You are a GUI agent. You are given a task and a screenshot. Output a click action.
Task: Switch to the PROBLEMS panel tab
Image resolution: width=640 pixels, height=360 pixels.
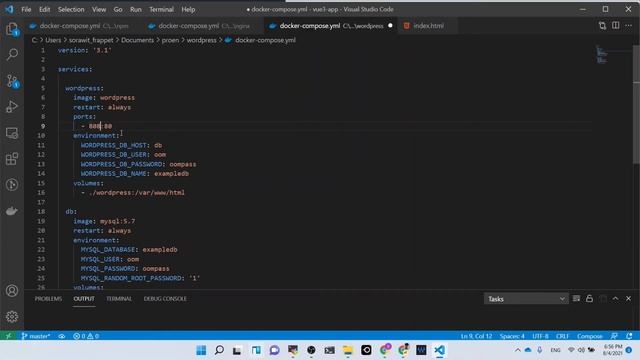click(x=48, y=299)
